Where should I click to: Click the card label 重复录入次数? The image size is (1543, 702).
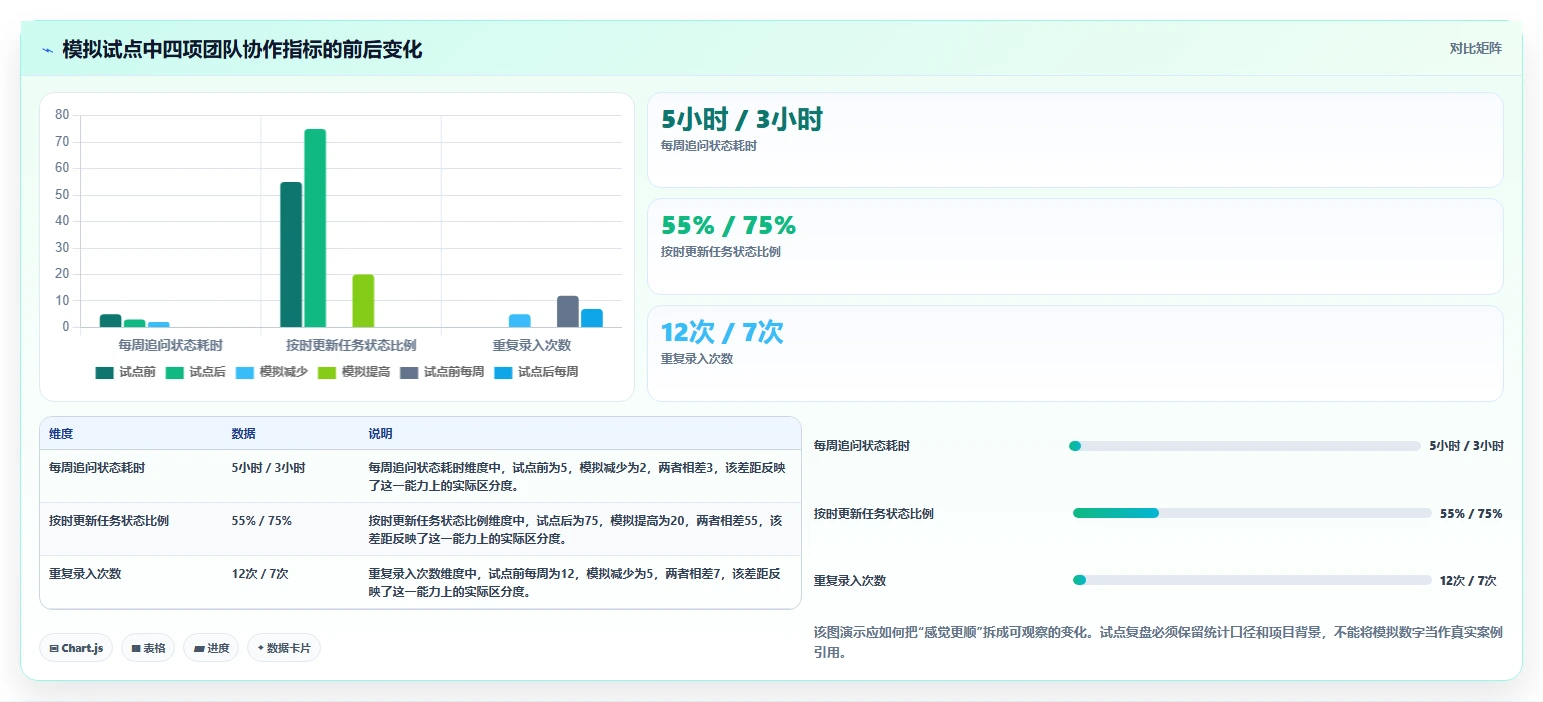pos(697,359)
